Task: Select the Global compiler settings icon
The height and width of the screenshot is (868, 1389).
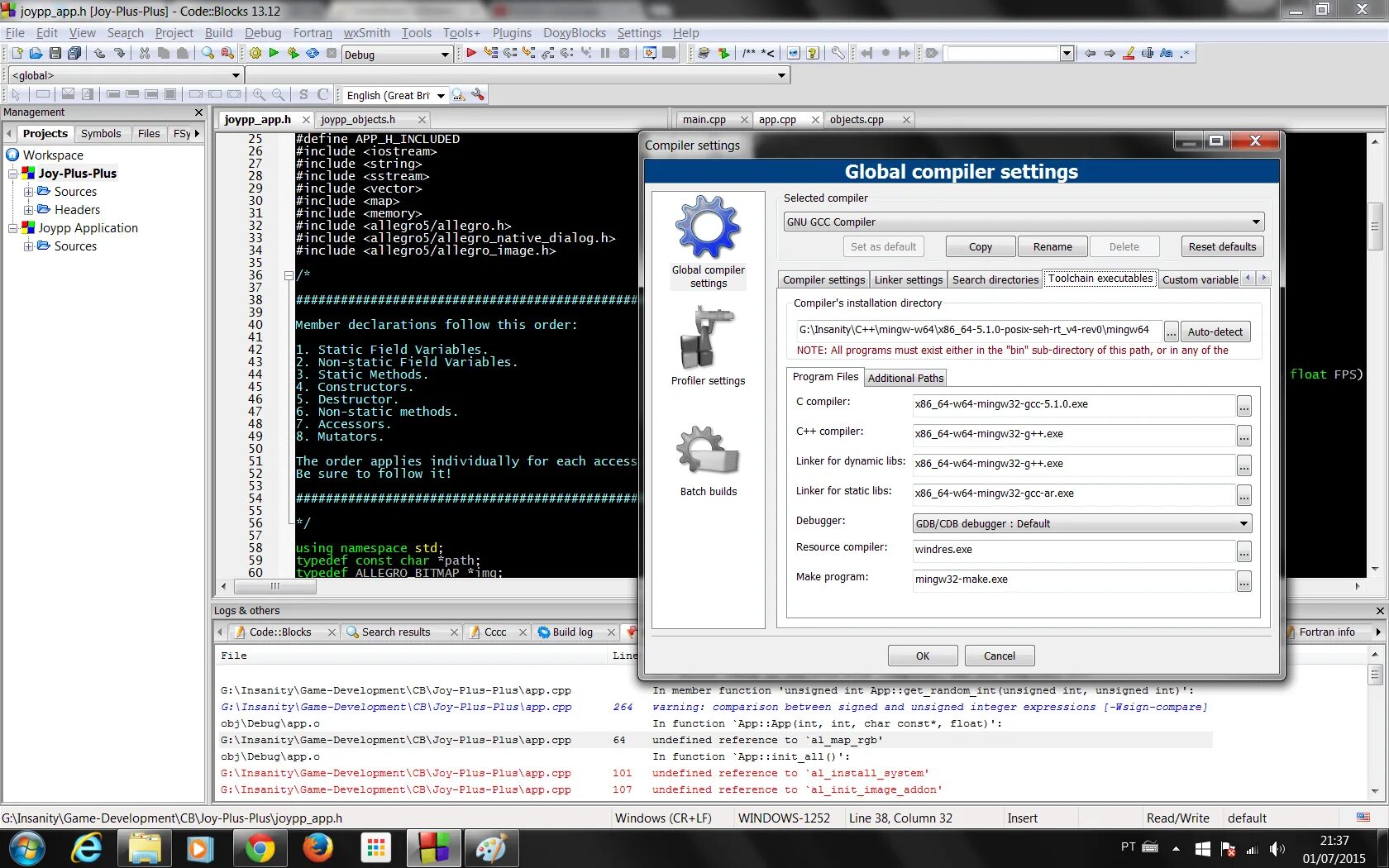Action: pos(708,241)
